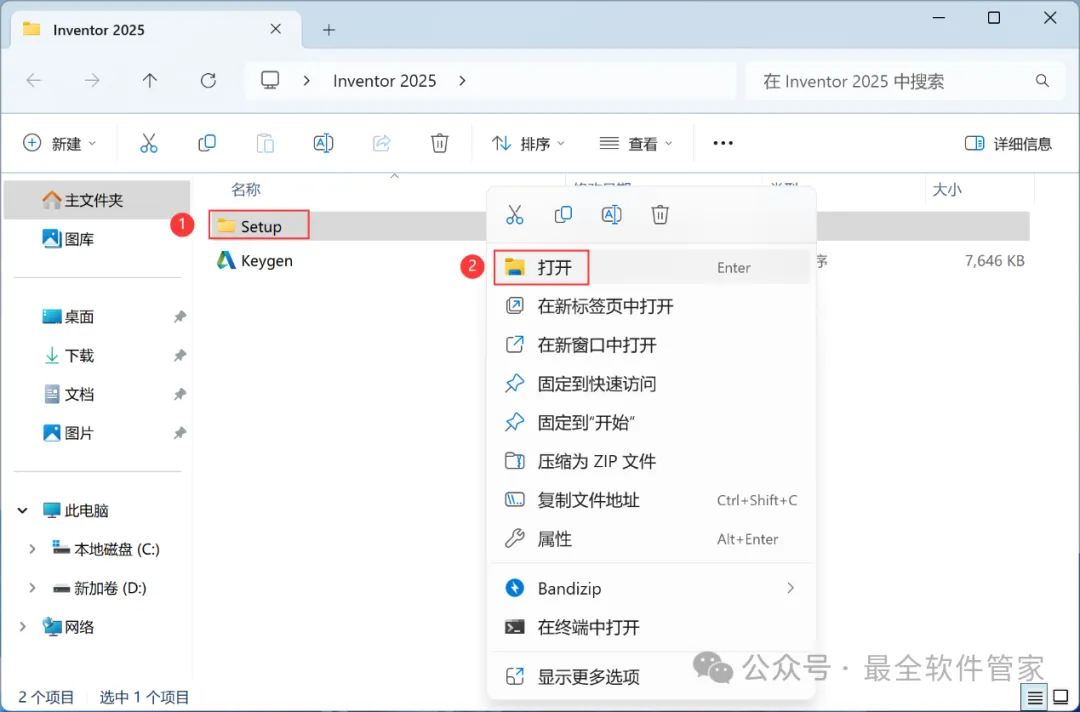Viewport: 1080px width, 712px height.
Task: Select the Setup folder
Action: (x=259, y=226)
